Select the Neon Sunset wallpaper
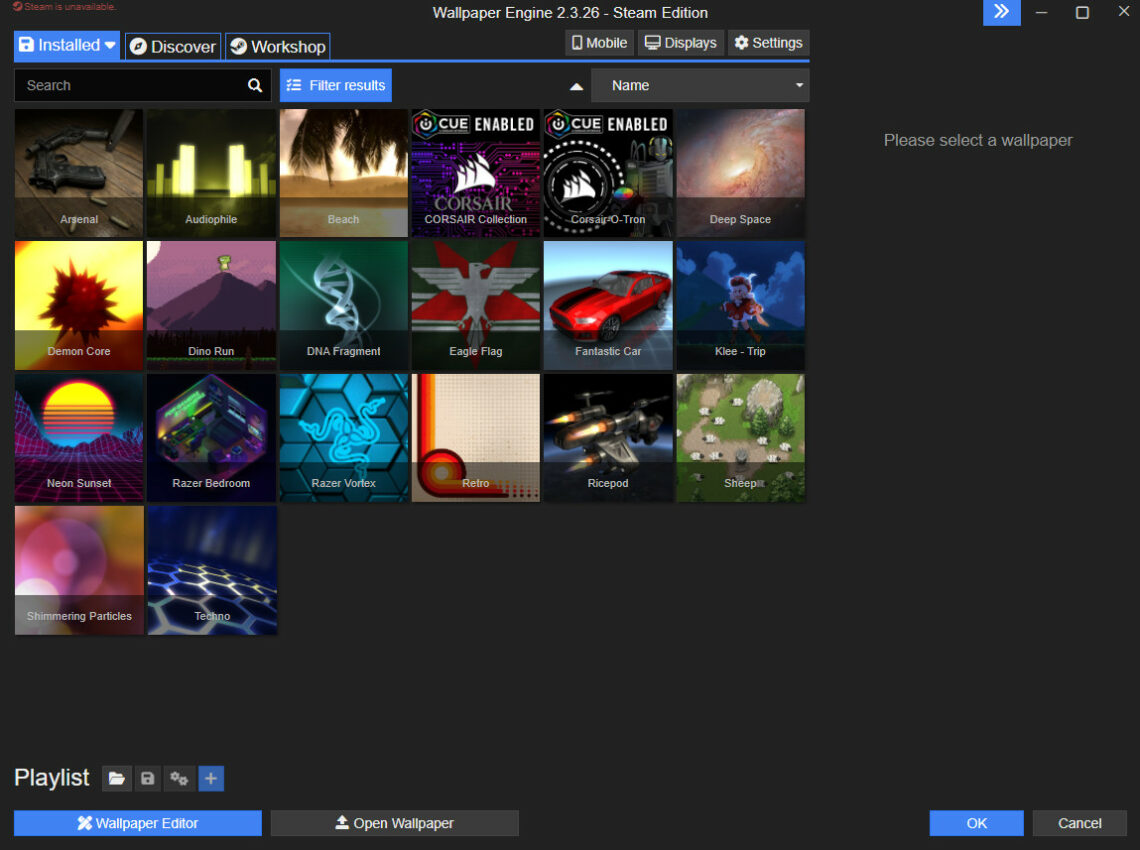Screen dimensions: 1140x850 coord(79,438)
